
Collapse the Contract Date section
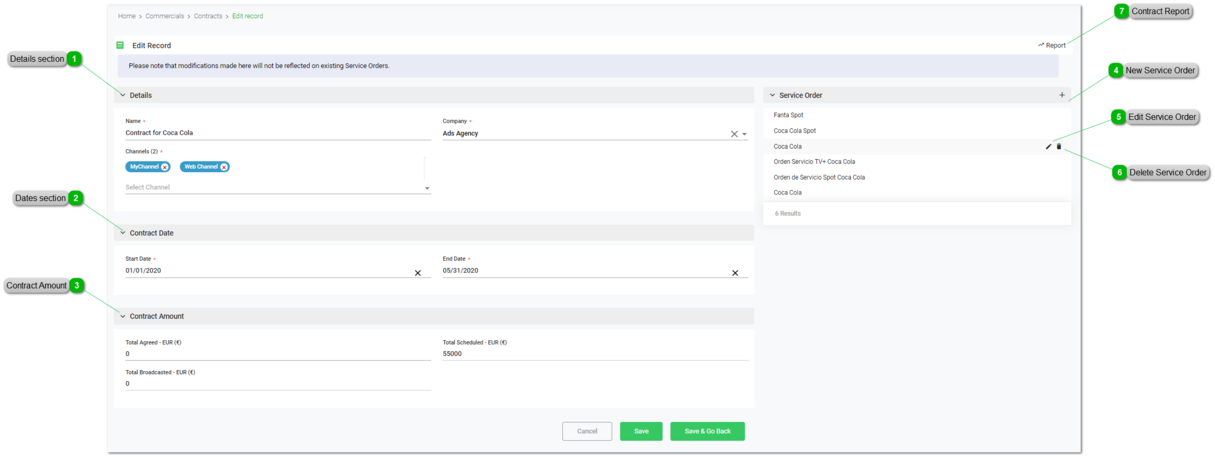[123, 233]
